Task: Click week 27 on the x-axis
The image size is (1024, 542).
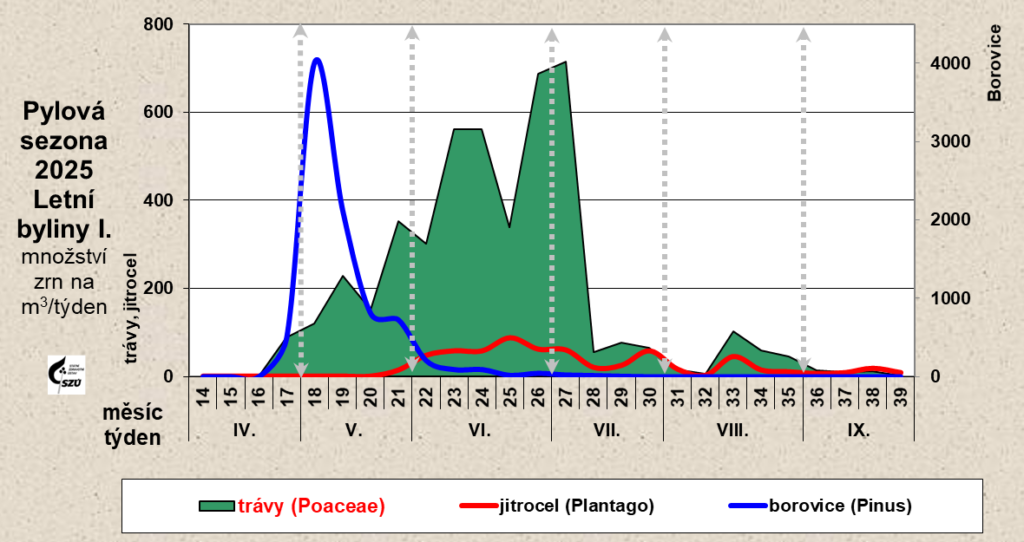Action: point(566,397)
